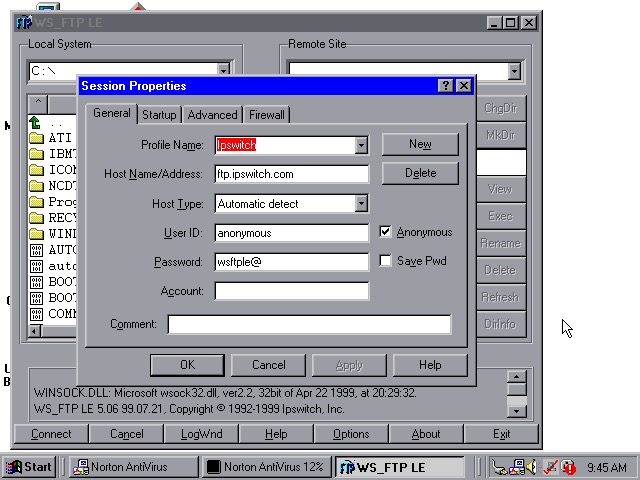Click the log window scroll up arrow

coord(516,377)
